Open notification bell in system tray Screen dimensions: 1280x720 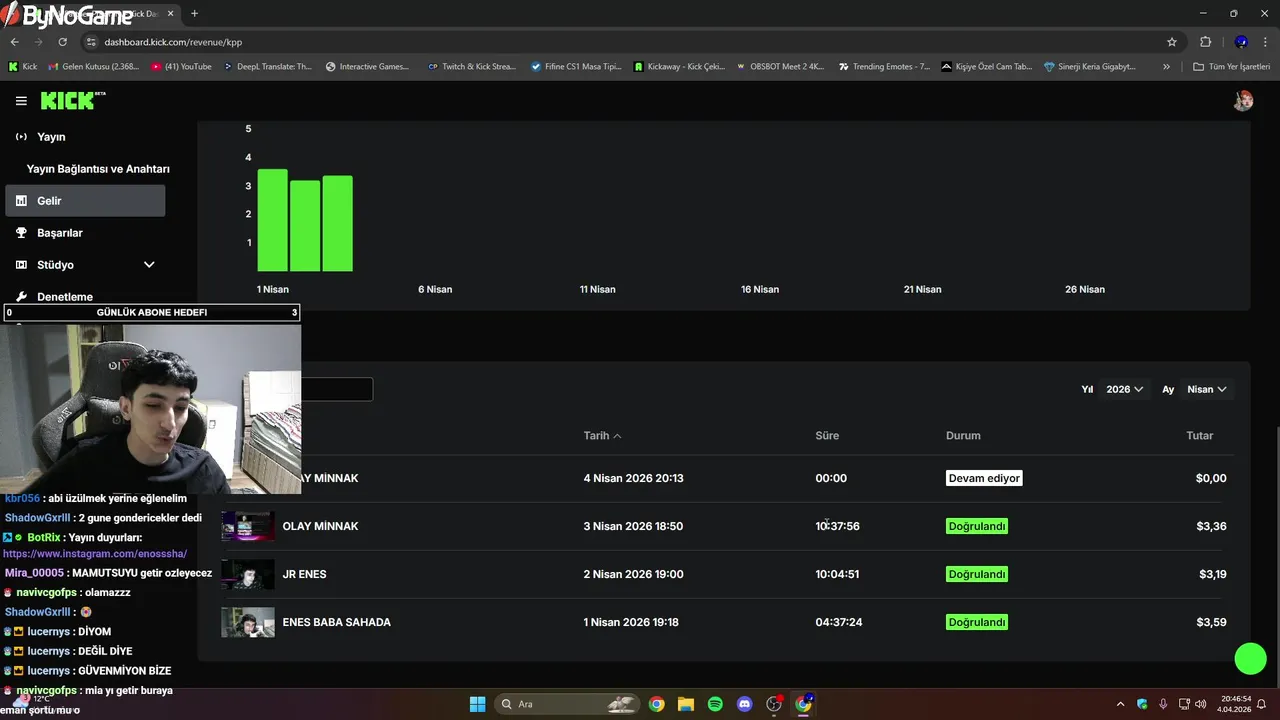(x=1262, y=704)
